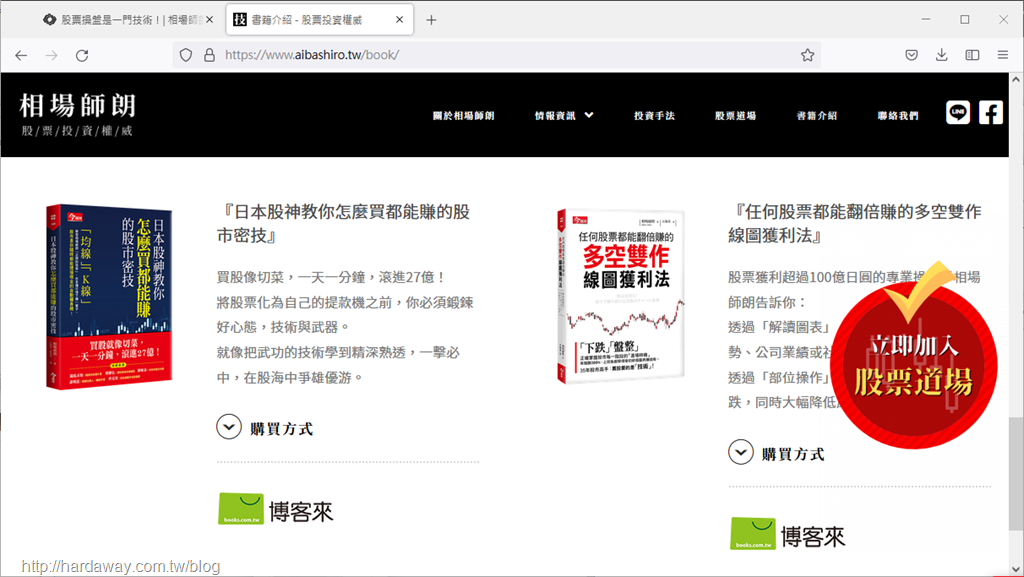Reload the current page
This screenshot has height=577, width=1024.
[x=82, y=55]
